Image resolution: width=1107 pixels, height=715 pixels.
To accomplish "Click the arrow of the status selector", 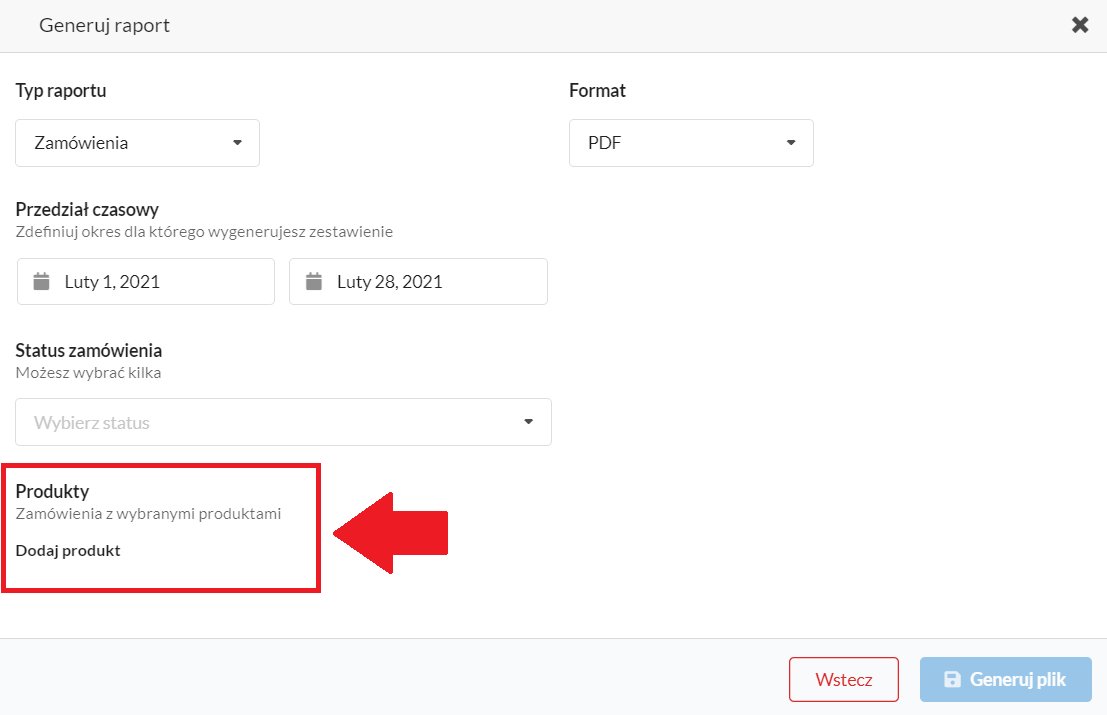I will pos(528,422).
